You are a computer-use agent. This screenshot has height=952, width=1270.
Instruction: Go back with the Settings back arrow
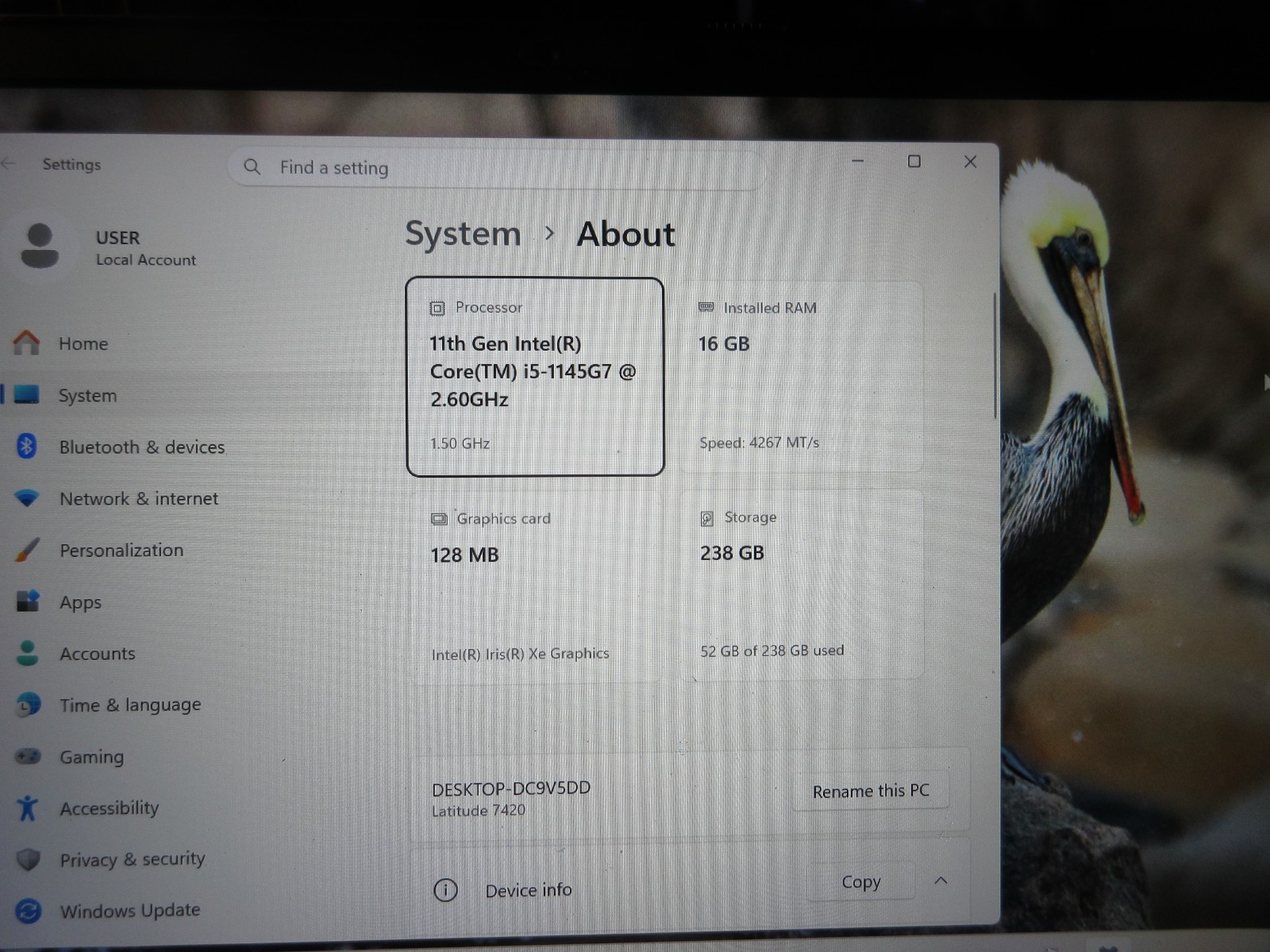pos(9,163)
